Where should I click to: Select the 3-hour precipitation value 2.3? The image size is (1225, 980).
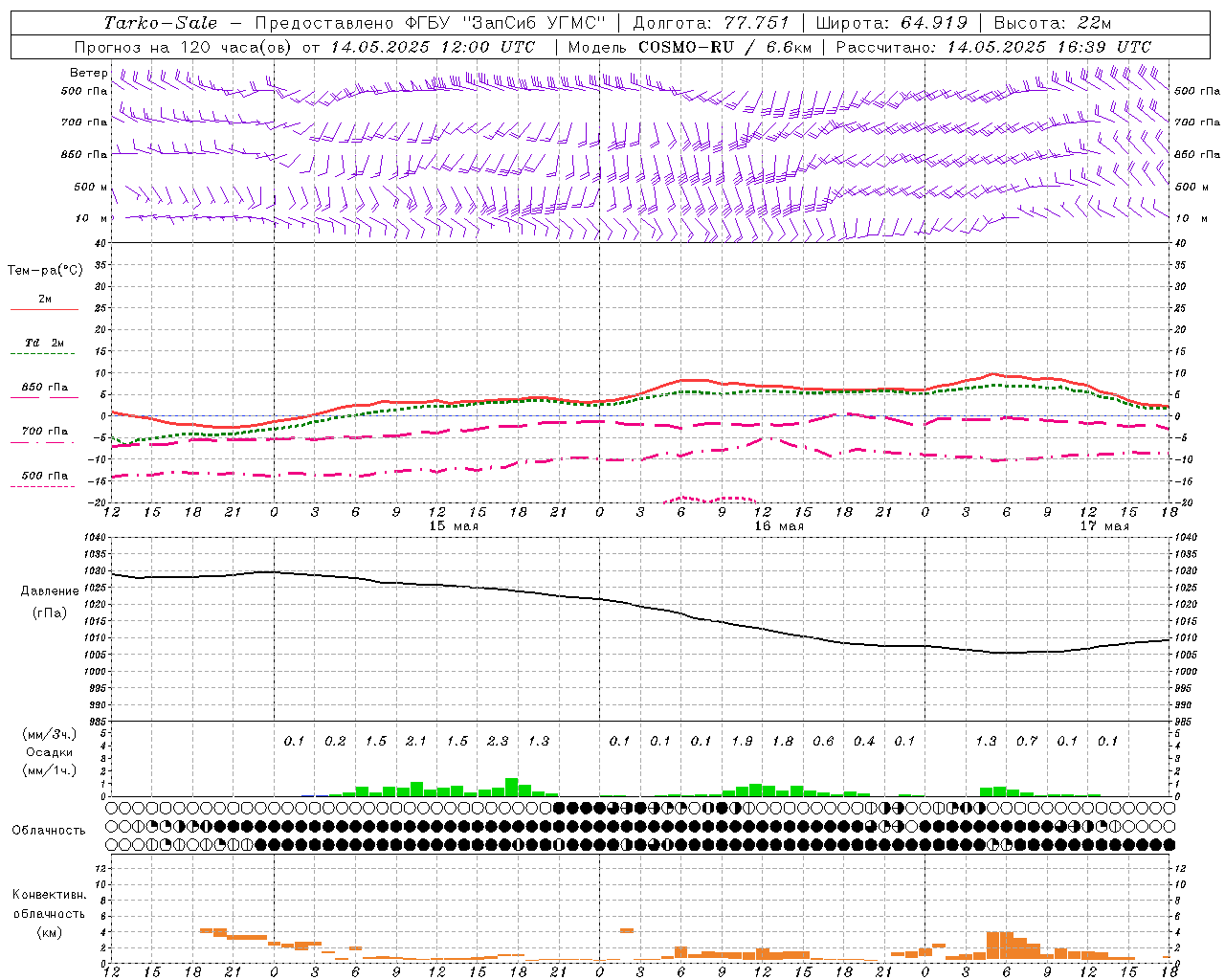(x=498, y=741)
